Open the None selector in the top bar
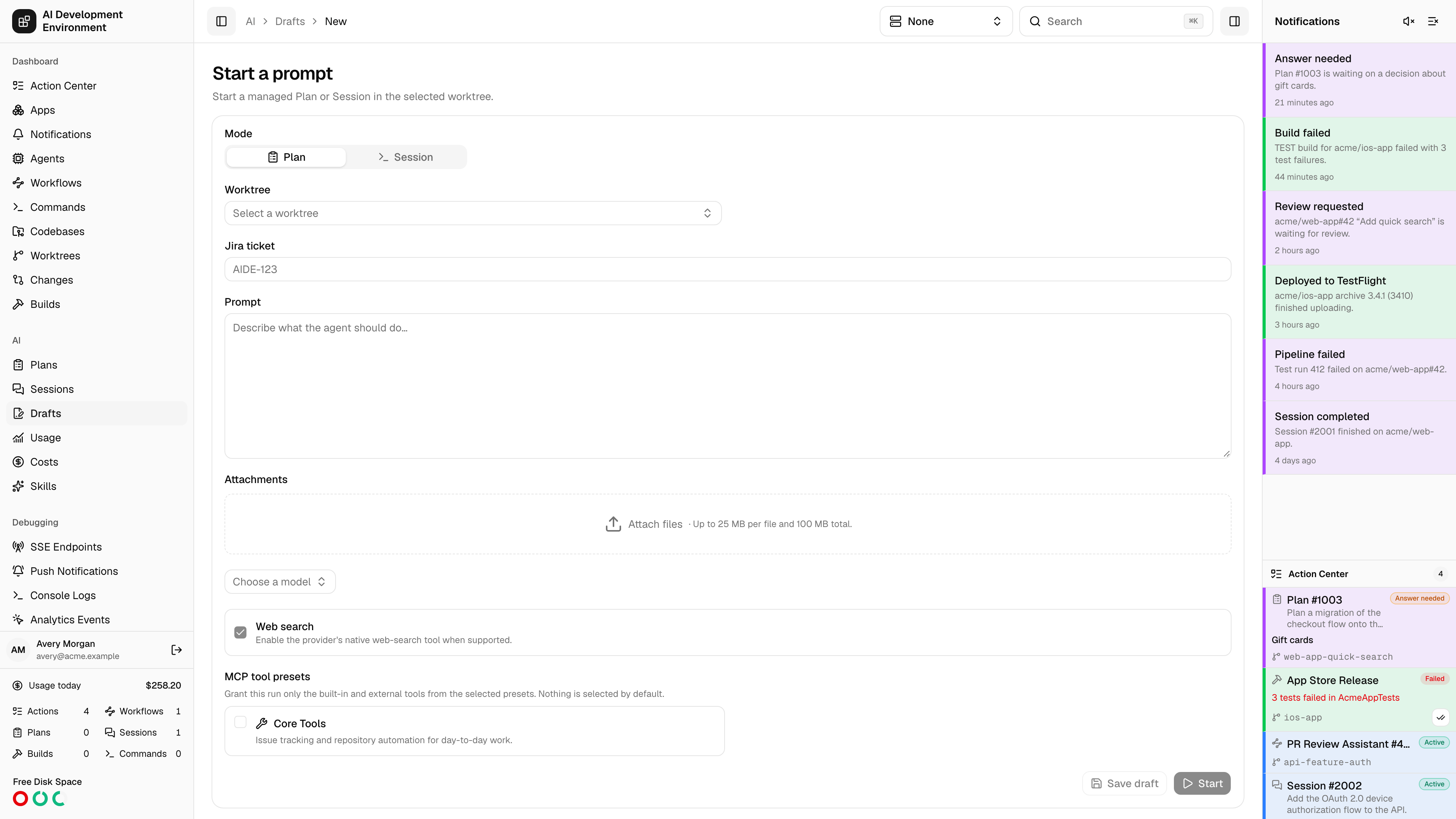This screenshot has width=1456, height=819. pos(946,22)
